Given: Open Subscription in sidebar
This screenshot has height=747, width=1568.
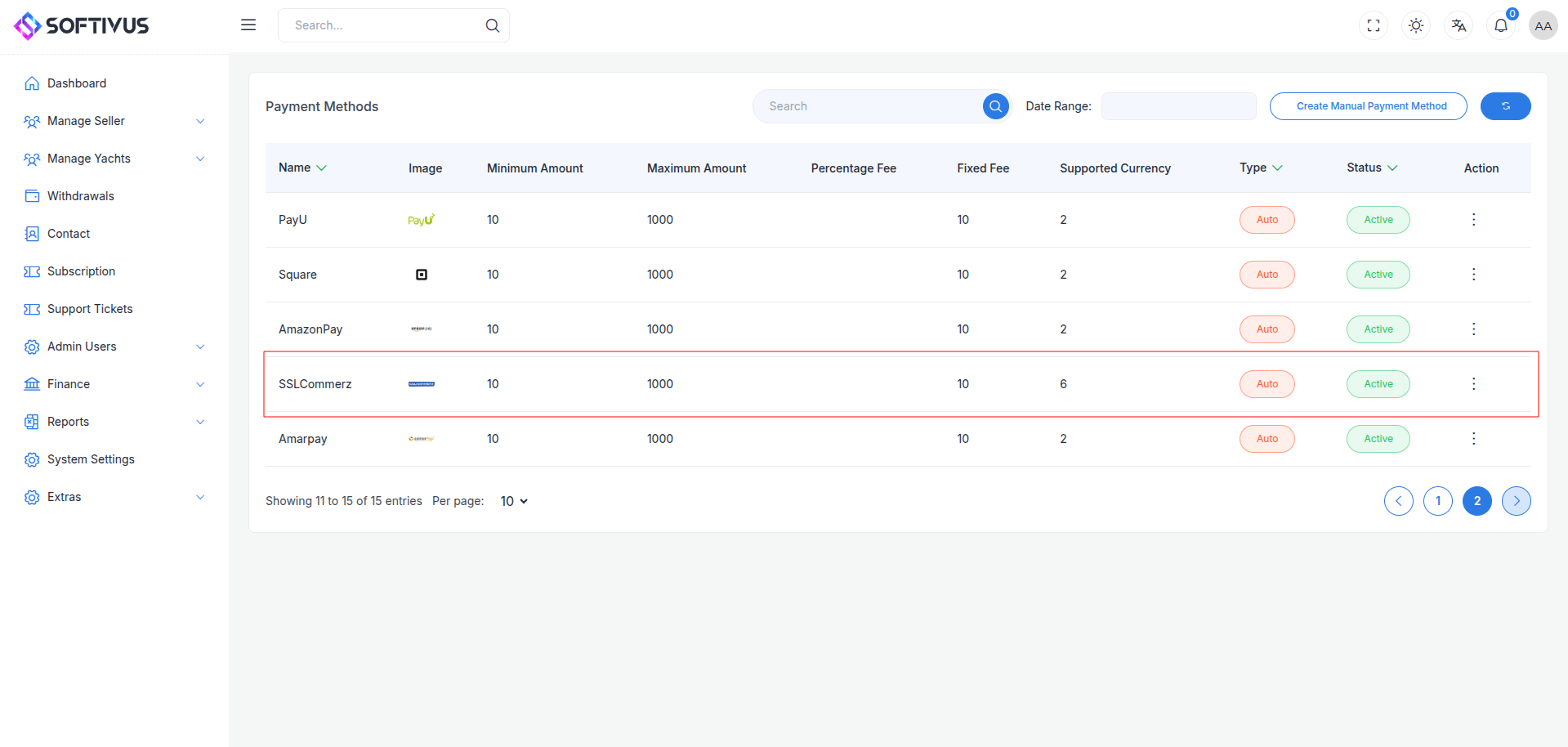Looking at the screenshot, I should click(x=81, y=271).
